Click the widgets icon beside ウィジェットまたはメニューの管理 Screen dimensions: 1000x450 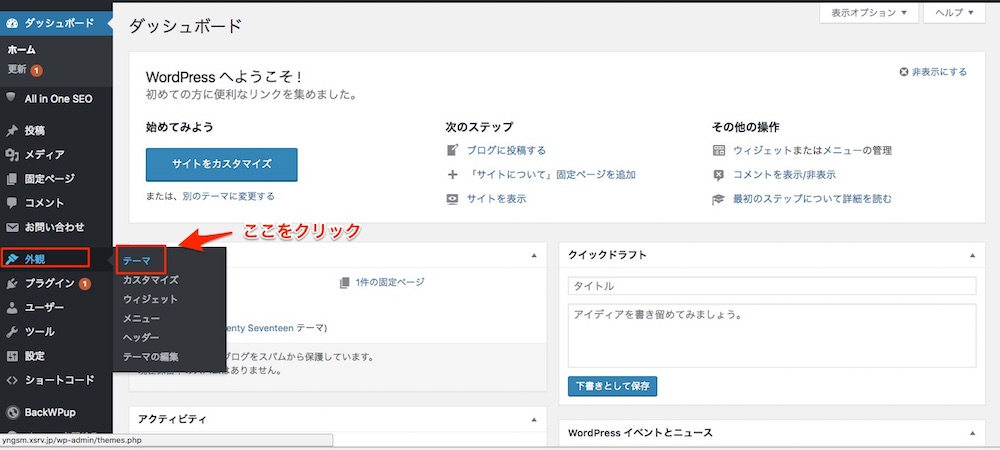[719, 150]
